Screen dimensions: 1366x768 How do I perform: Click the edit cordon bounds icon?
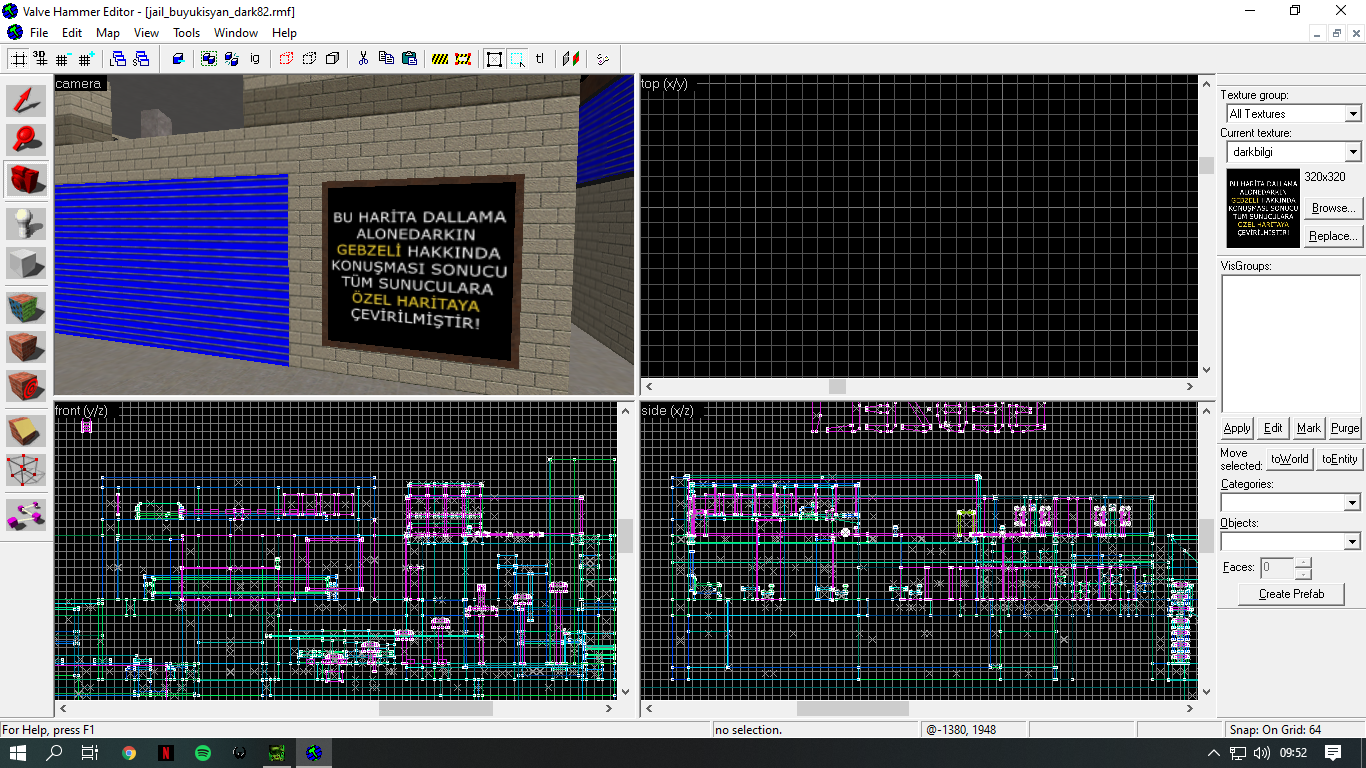pyautogui.click(x=463, y=59)
